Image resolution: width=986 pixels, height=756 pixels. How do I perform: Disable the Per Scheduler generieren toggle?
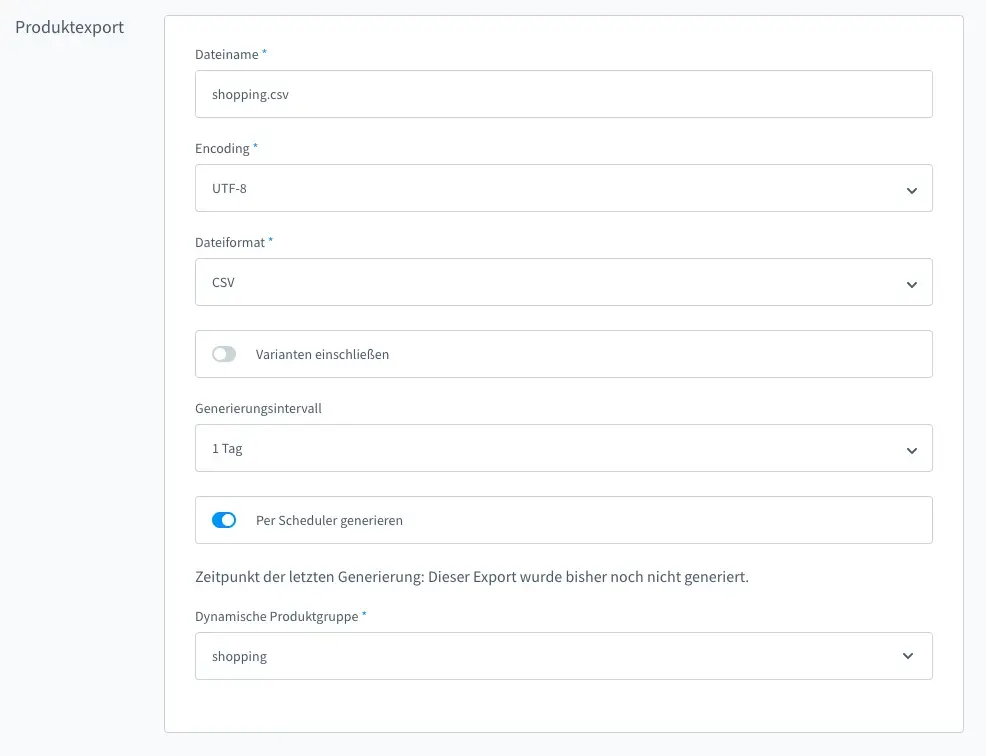click(224, 520)
